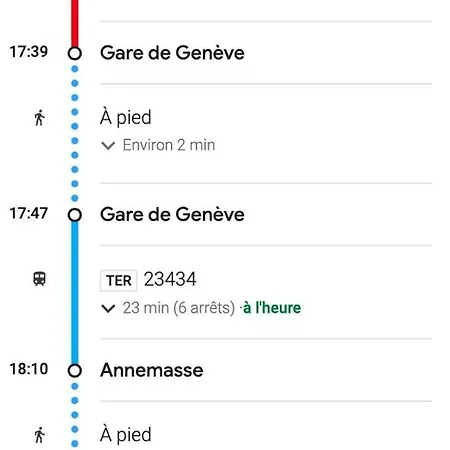Click the 17:47 departure time
This screenshot has width=450, height=450.
click(x=29, y=213)
